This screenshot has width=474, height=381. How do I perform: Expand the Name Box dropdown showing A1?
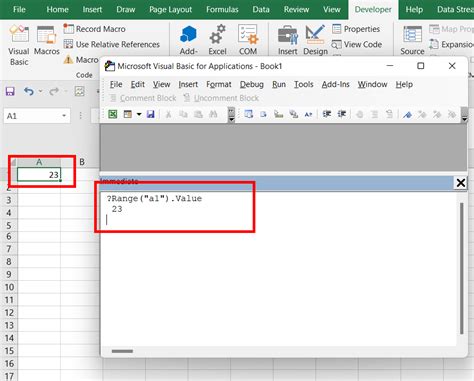pos(64,116)
